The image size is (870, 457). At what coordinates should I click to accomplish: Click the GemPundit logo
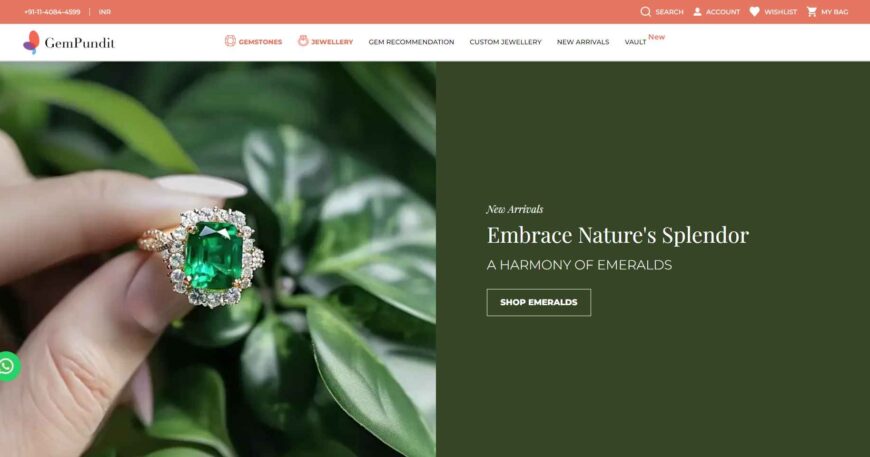(x=69, y=43)
